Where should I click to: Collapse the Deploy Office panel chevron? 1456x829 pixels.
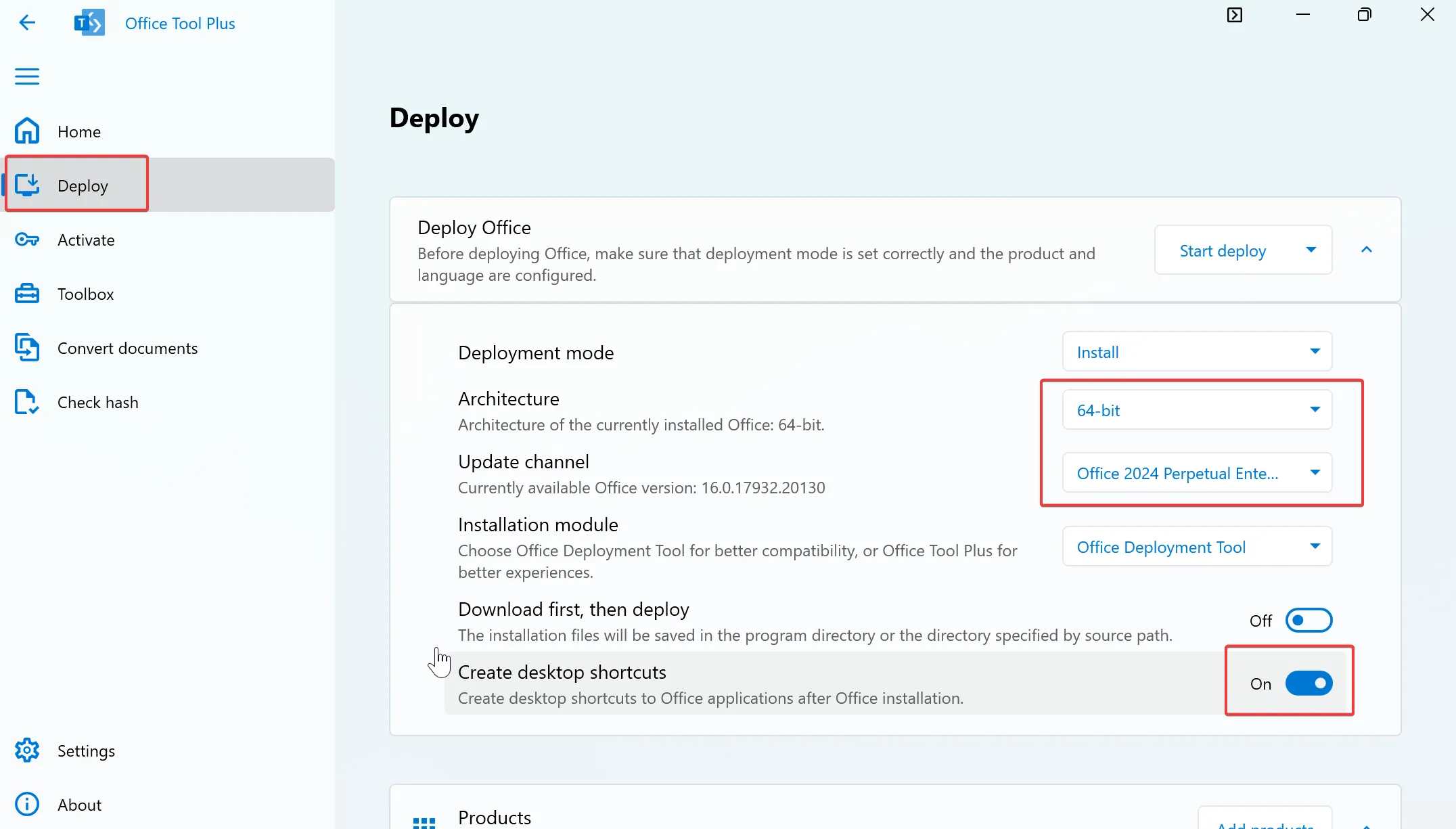[1366, 249]
